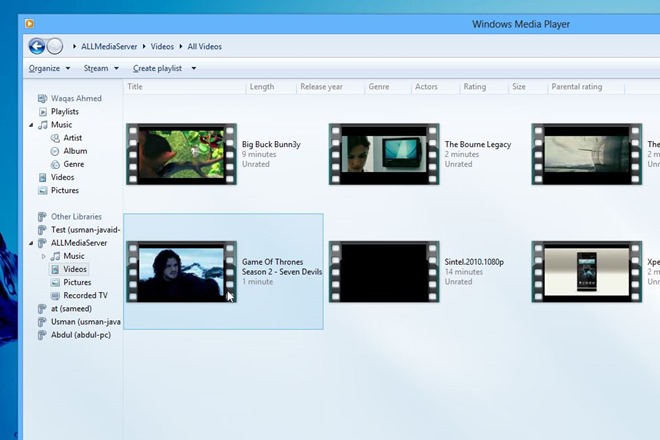The width and height of the screenshot is (660, 440).
Task: Open breadcrumb arrow before ALLMediaServer
Action: pos(74,46)
